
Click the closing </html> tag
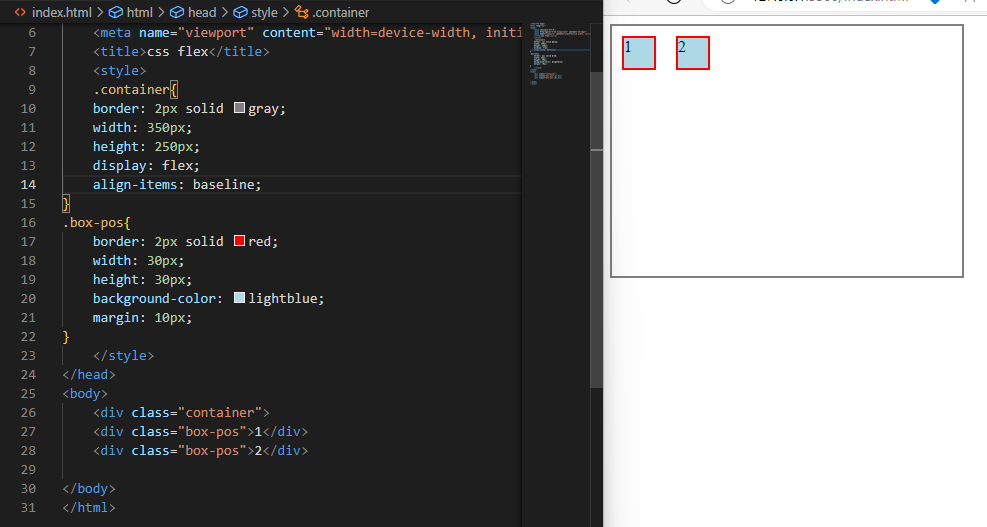tap(89, 507)
